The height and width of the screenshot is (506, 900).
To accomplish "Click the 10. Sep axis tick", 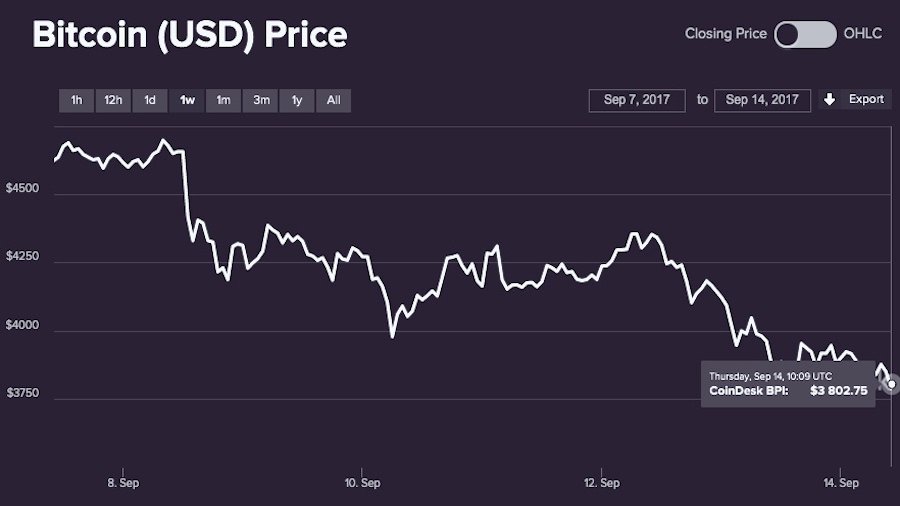I will pyautogui.click(x=362, y=482).
